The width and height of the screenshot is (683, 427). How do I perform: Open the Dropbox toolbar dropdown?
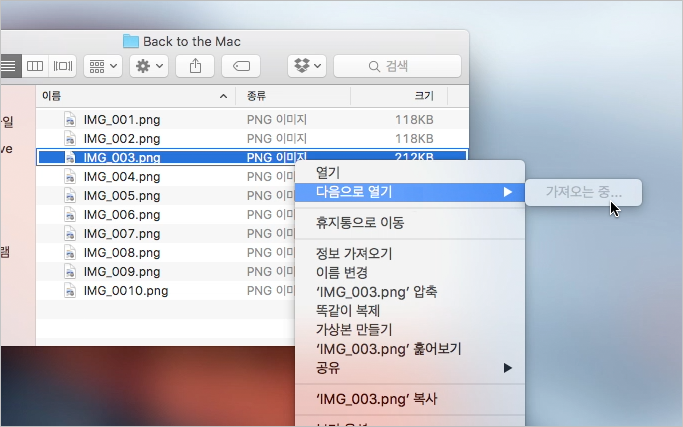[x=307, y=66]
